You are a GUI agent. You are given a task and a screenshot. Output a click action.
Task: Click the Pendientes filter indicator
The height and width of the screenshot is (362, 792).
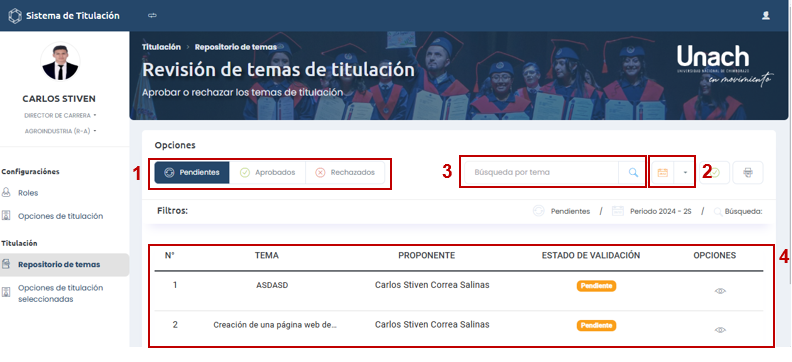coord(562,212)
